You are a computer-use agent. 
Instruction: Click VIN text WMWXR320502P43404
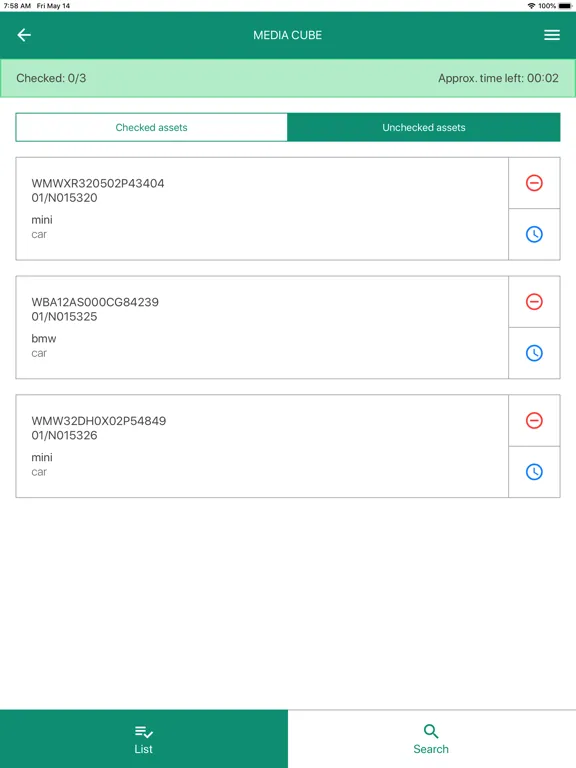[x=98, y=183]
